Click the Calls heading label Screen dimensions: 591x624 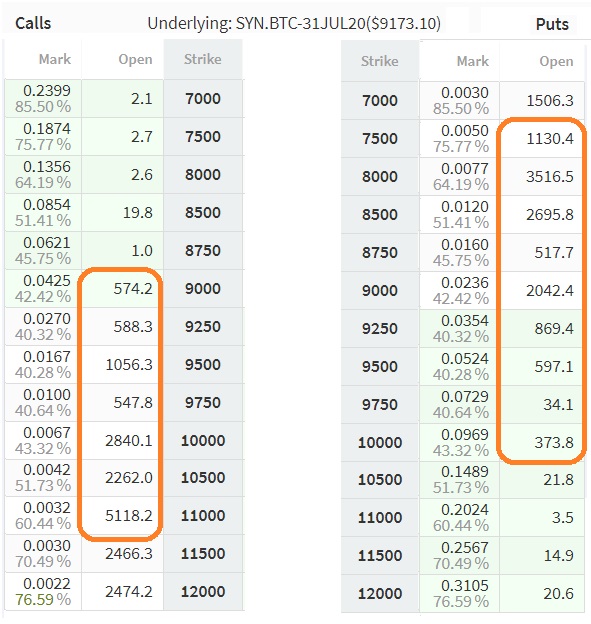pyautogui.click(x=33, y=23)
